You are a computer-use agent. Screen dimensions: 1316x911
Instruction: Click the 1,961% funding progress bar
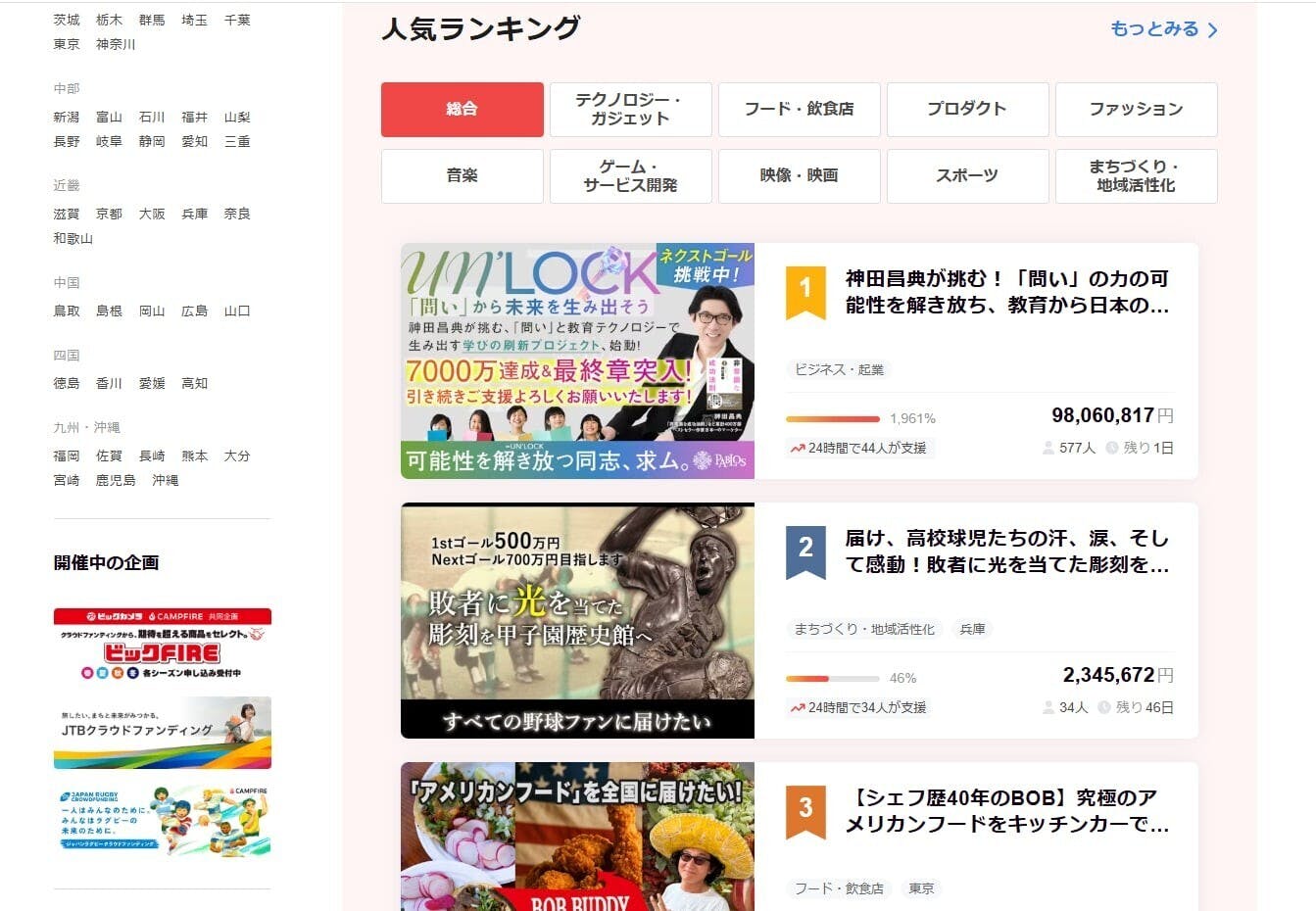coord(832,418)
